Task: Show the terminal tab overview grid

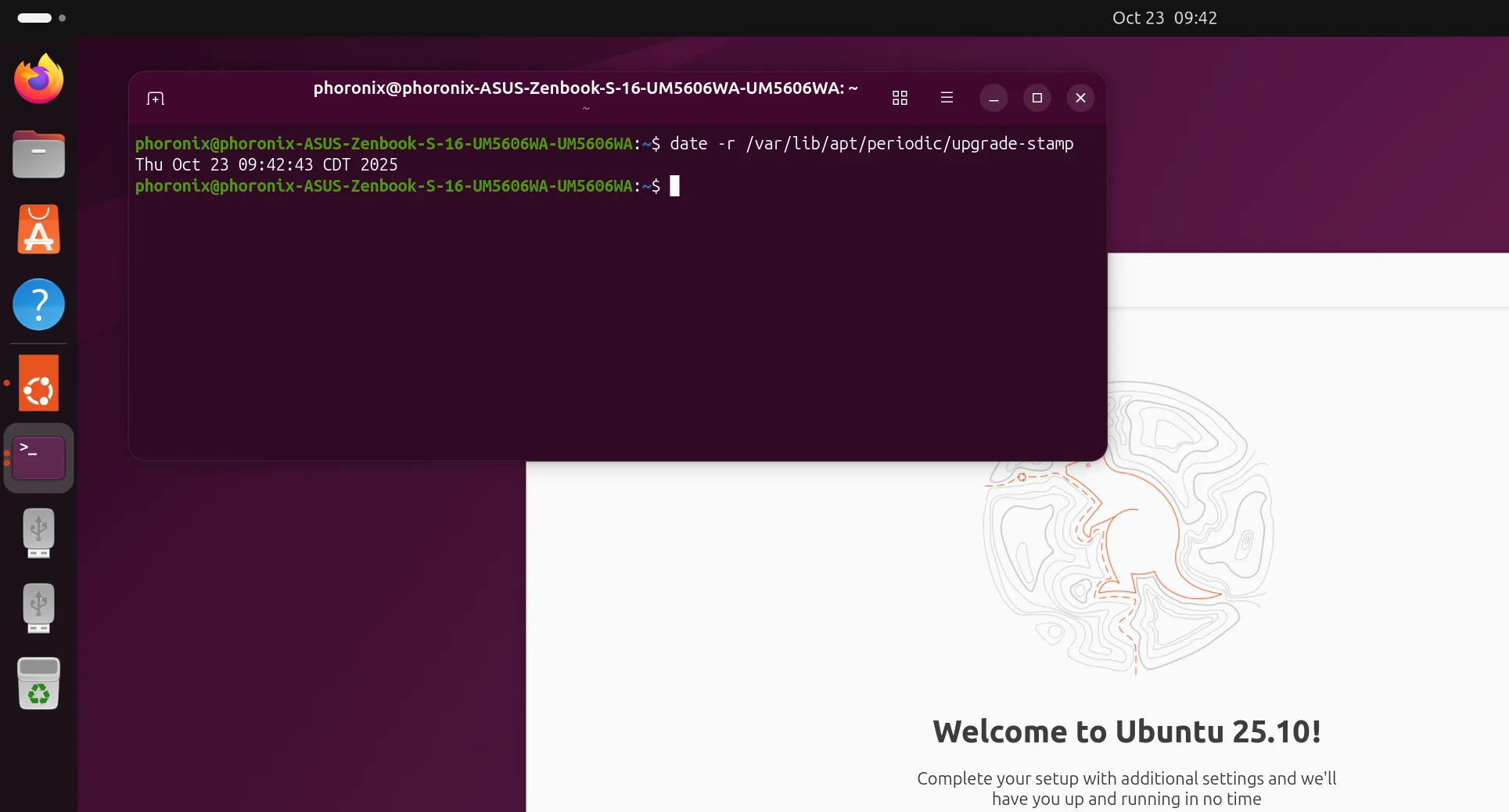Action: coord(900,98)
